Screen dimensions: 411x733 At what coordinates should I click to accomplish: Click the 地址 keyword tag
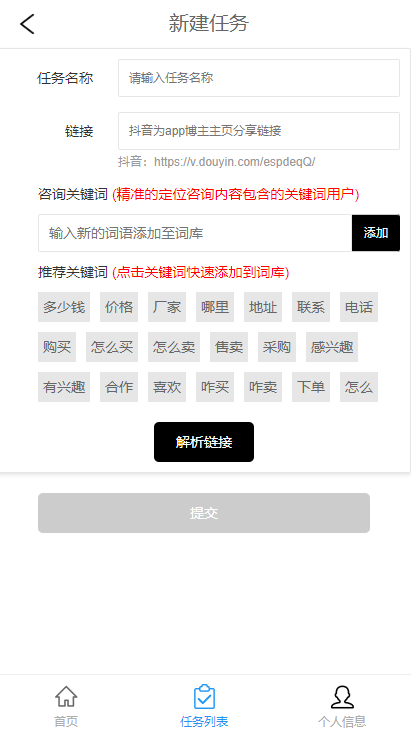[263, 307]
